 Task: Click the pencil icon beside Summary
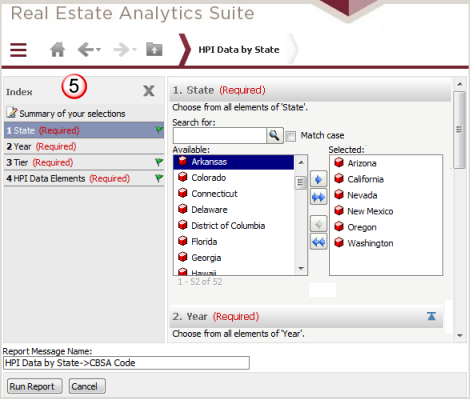click(x=12, y=113)
